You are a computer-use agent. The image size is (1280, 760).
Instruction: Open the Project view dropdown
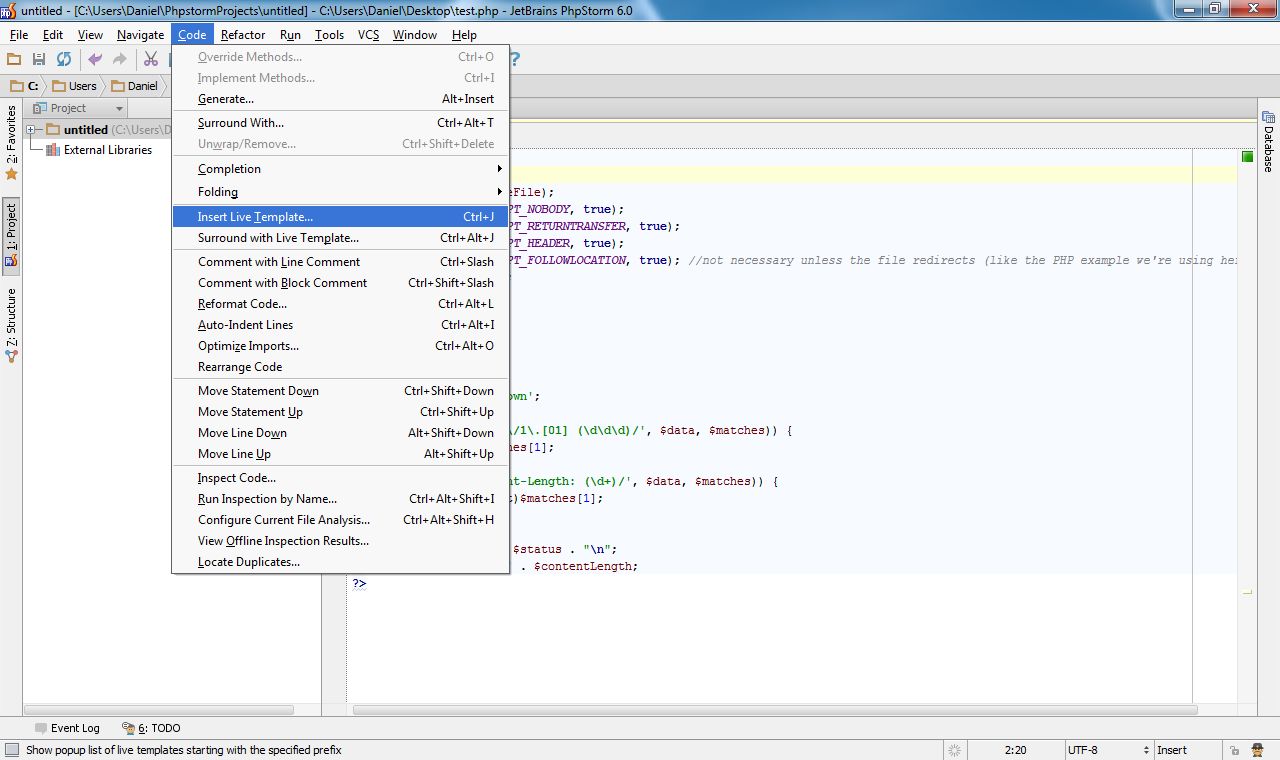78,108
